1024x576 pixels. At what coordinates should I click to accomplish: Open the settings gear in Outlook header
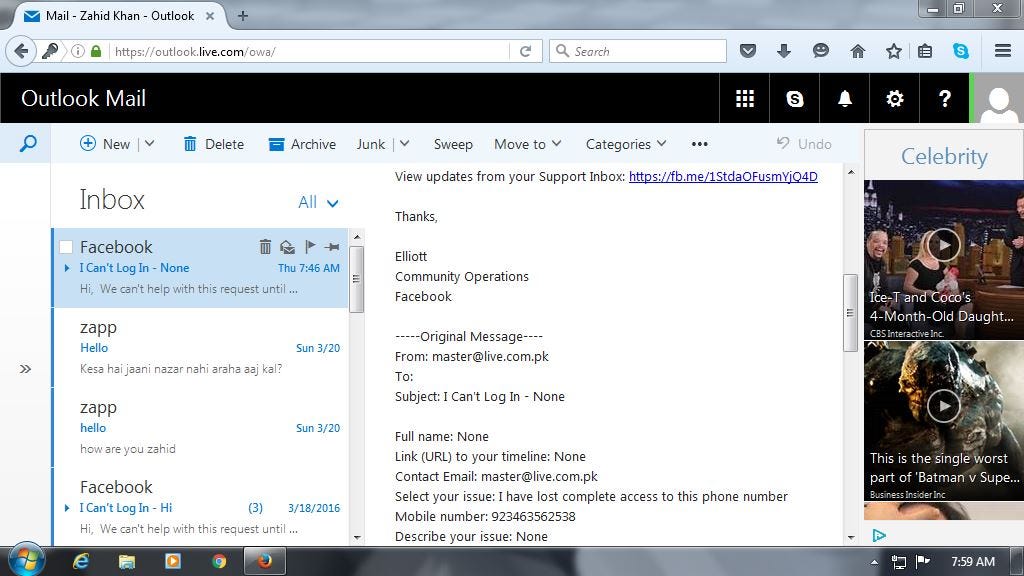895,99
